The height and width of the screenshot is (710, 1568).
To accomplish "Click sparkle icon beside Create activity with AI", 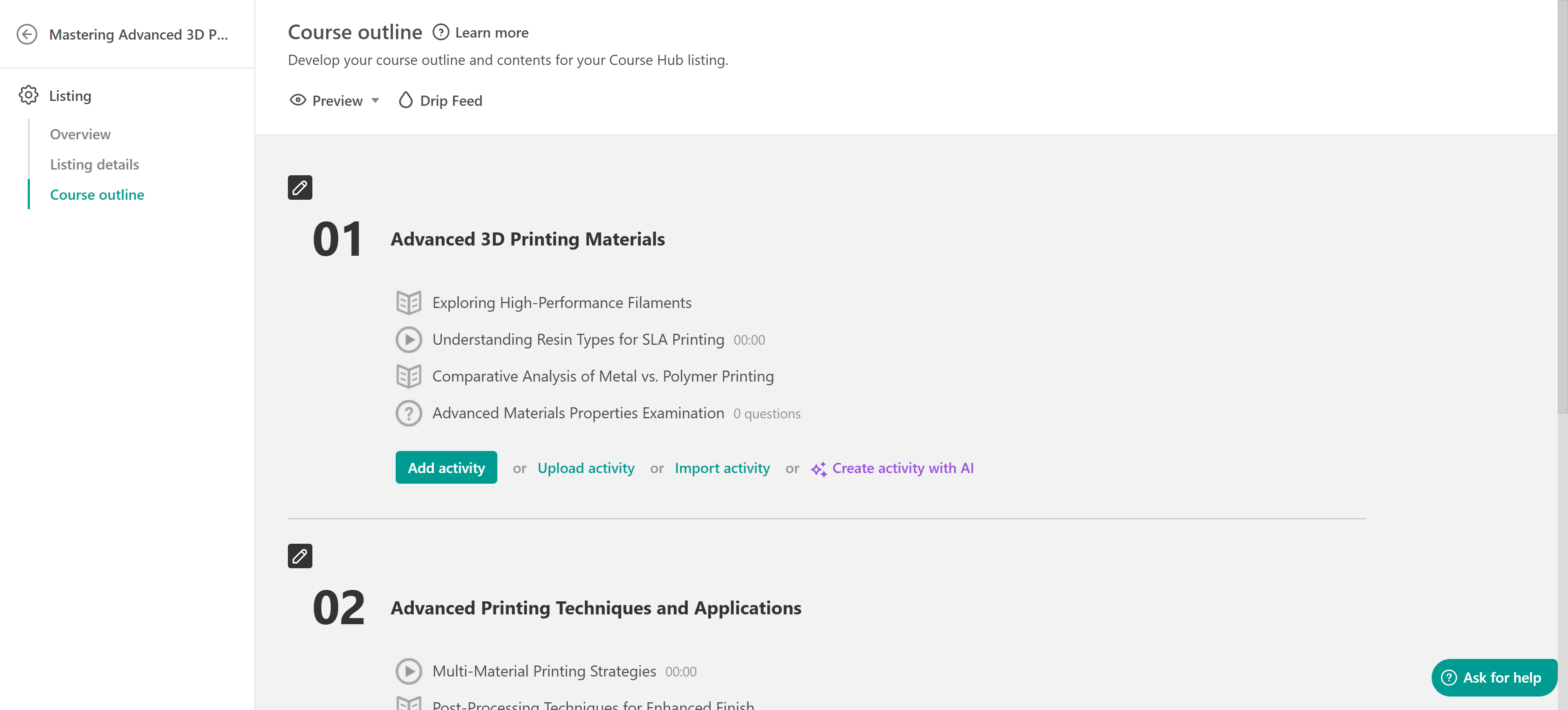I will [x=818, y=469].
